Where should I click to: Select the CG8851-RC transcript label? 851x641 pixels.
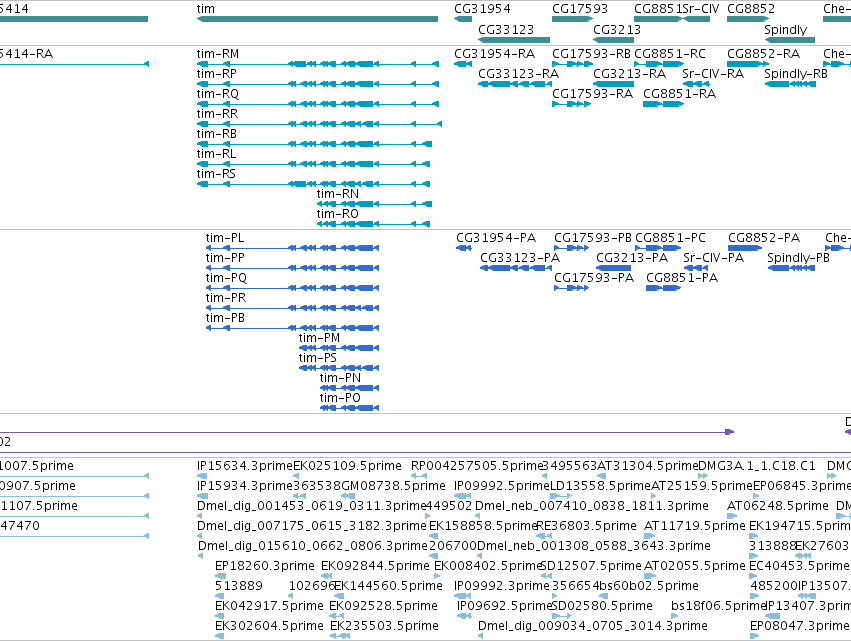pyautogui.click(x=670, y=54)
